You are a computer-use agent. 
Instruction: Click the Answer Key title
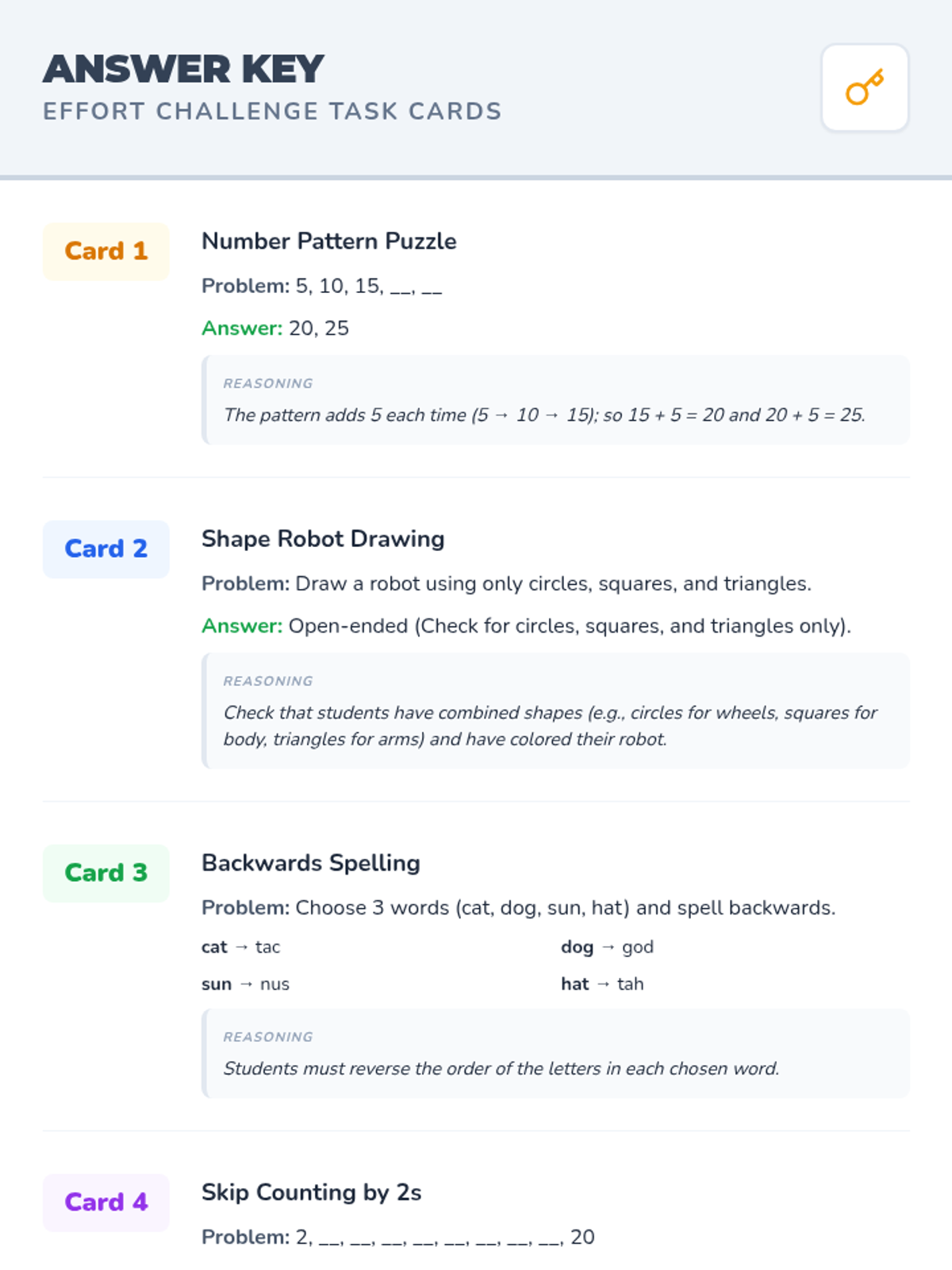[183, 69]
